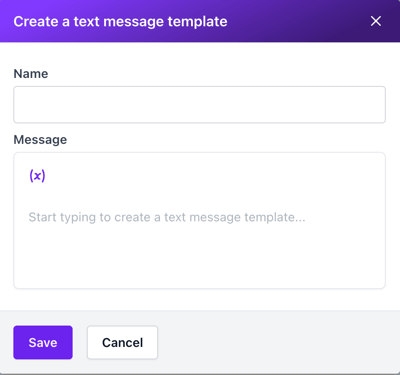Click the empty area below the placeholder text

[x=199, y=257]
